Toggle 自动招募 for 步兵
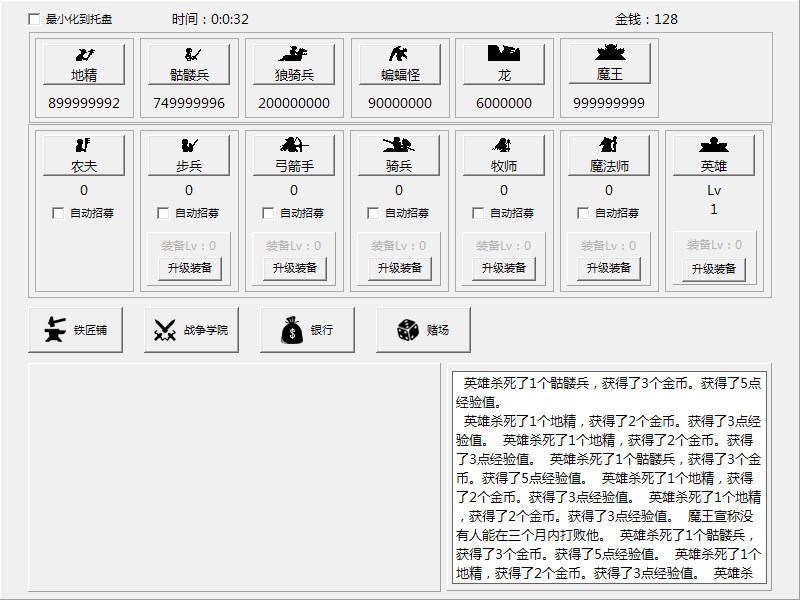Image resolution: width=800 pixels, height=600 pixels. pos(163,213)
